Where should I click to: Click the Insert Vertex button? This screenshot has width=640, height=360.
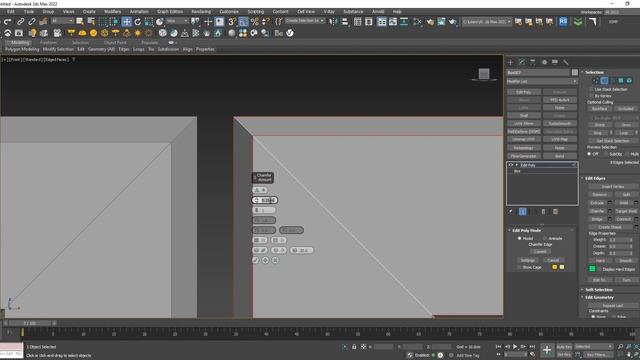point(613,187)
